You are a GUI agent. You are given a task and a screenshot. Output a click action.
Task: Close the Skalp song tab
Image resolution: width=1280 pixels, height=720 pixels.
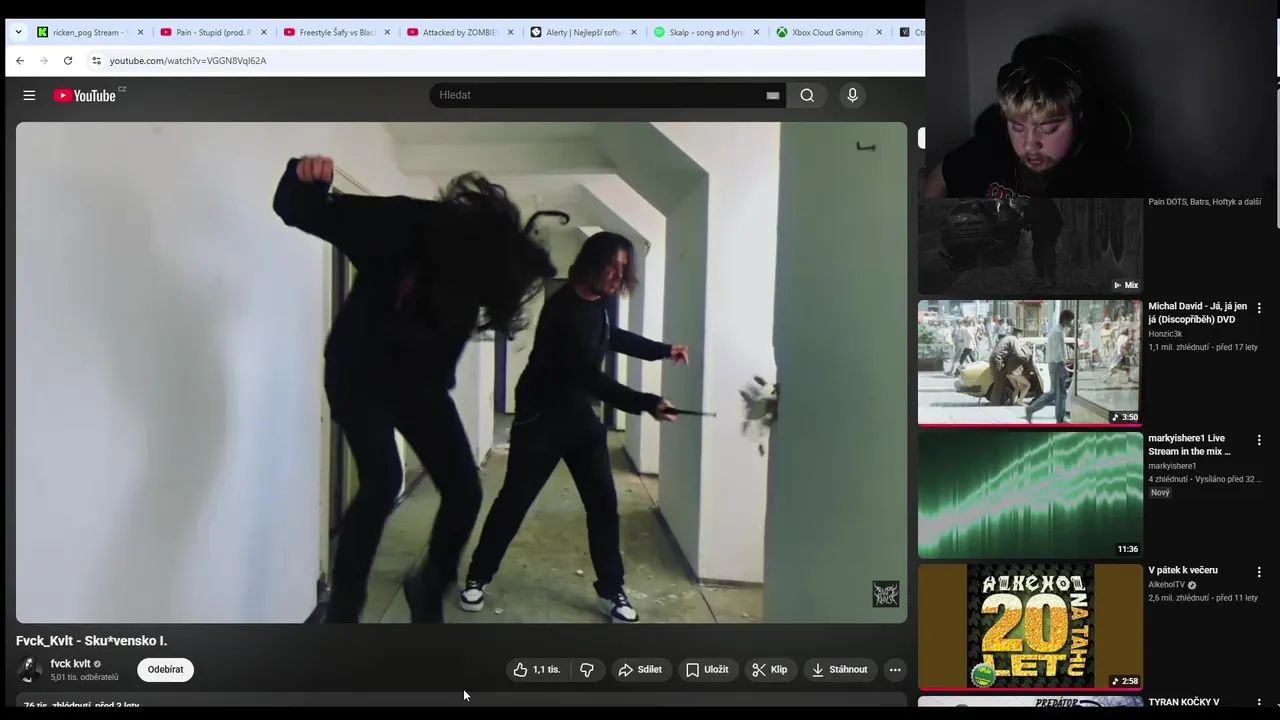[756, 32]
